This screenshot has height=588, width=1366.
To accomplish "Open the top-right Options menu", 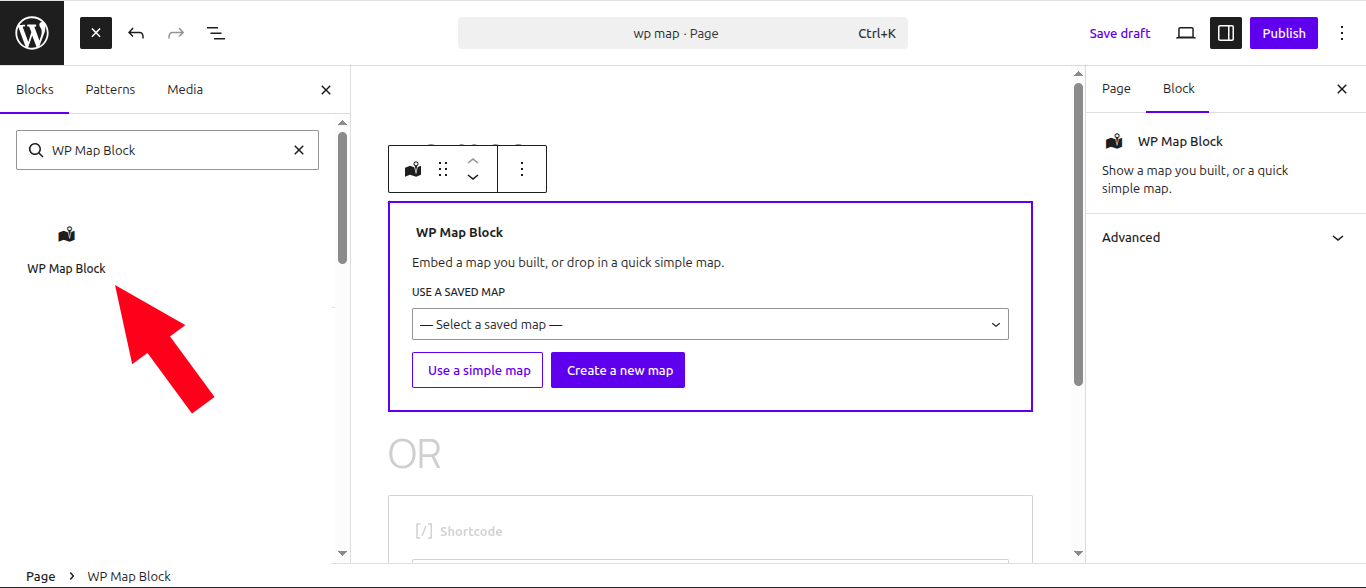I will coord(1342,33).
